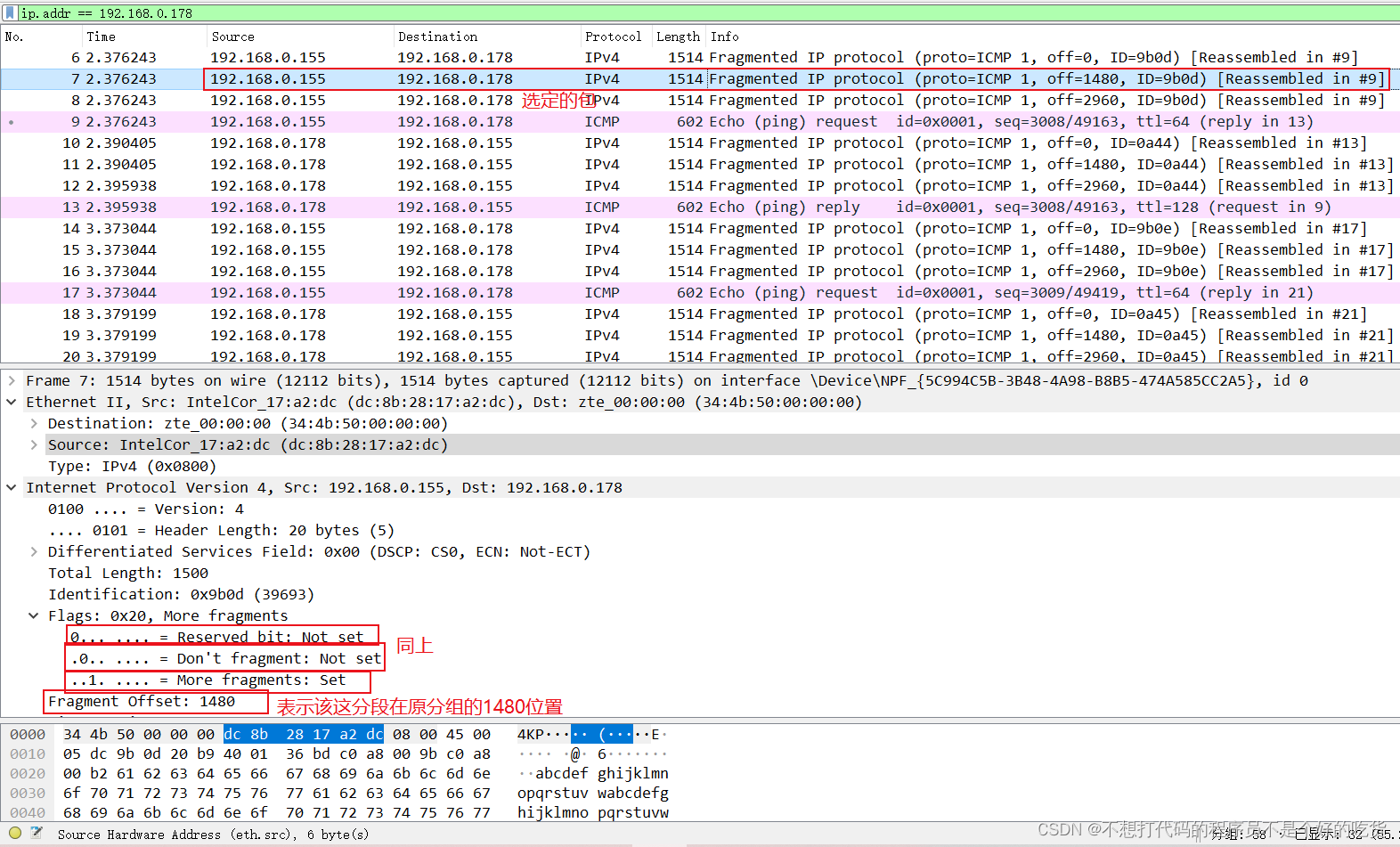
Task: Click the Destination column header
Action: click(x=486, y=37)
